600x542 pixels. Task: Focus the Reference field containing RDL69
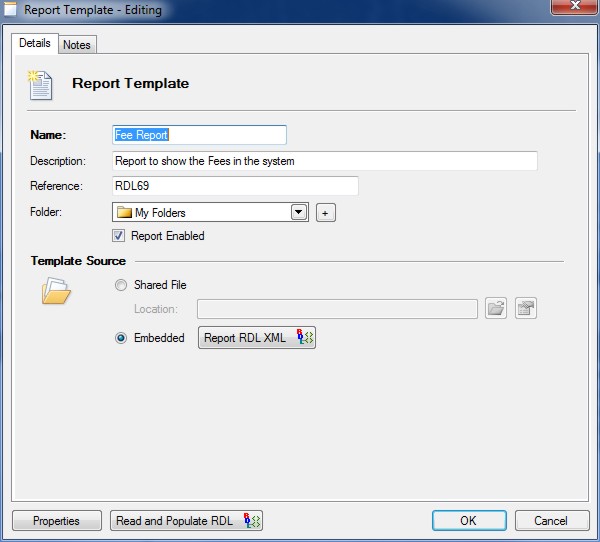pos(235,186)
